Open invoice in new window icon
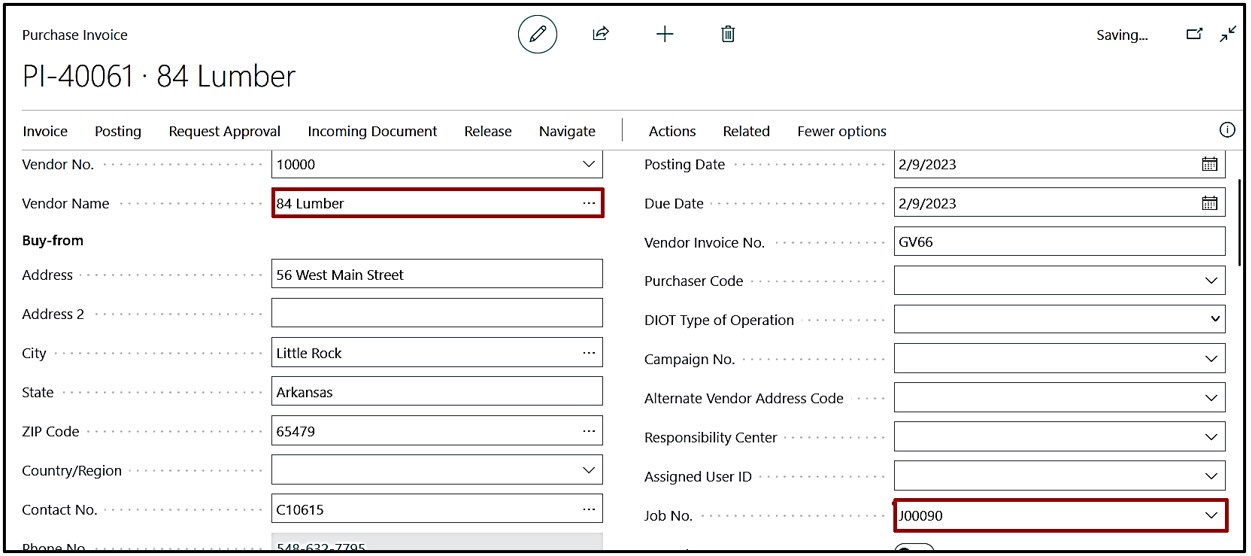1251x556 pixels. pos(1194,35)
